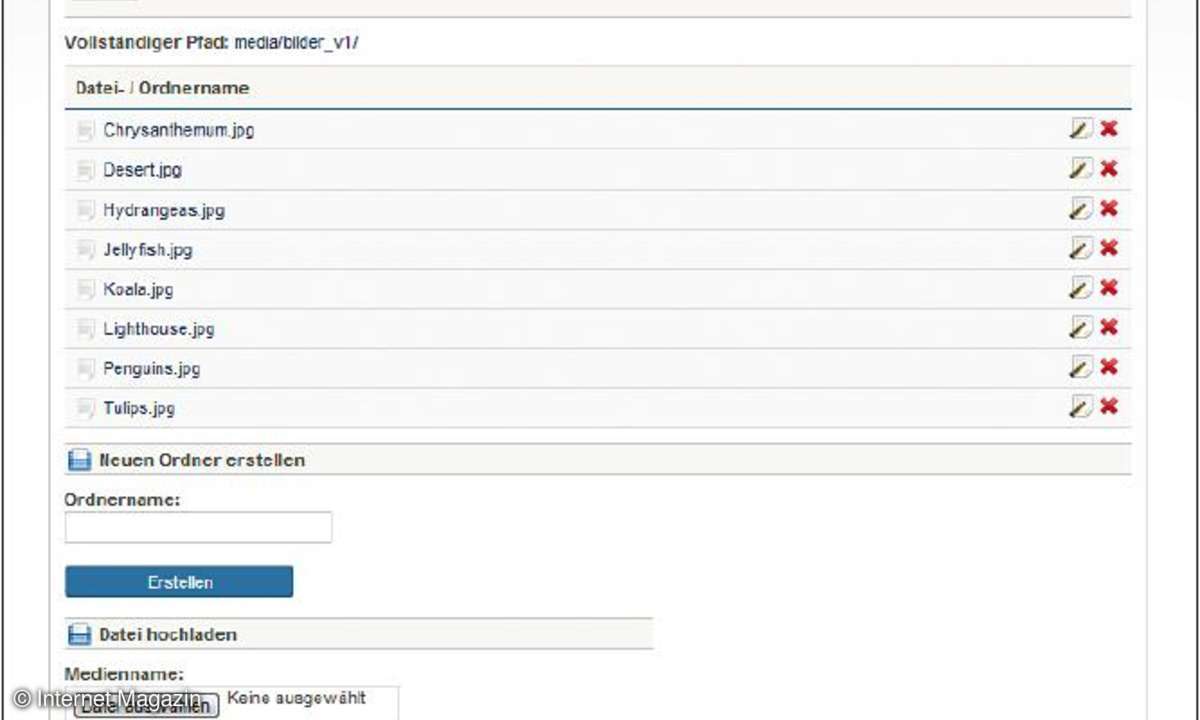Click the Datei auswählen file chooser button
The image size is (1200, 720).
[x=146, y=706]
